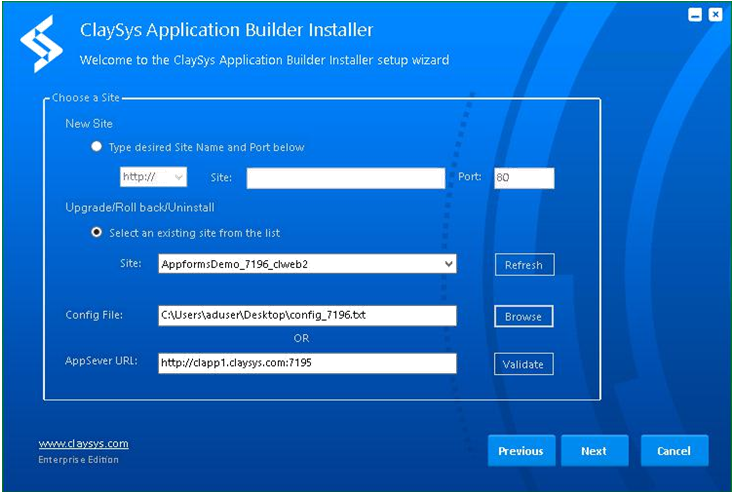Browse for a config file
This screenshot has height=492, width=732.
click(x=524, y=316)
